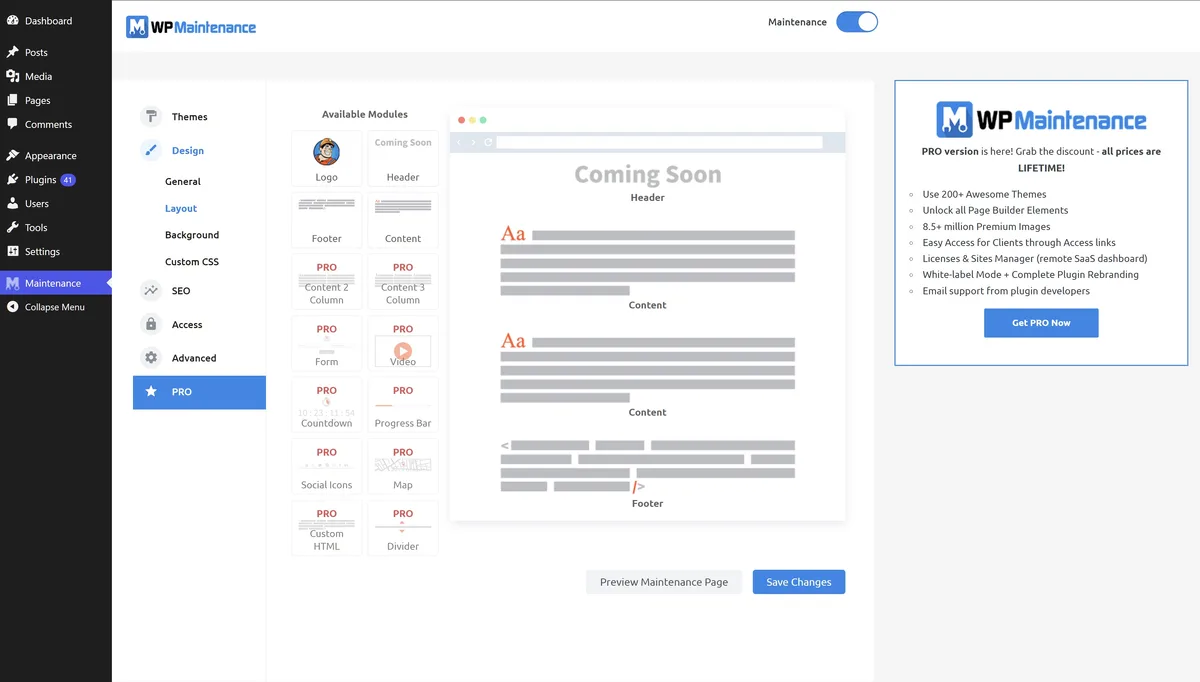1200x682 pixels.
Task: Choose the PRO Custom HTML module
Action: 327,528
